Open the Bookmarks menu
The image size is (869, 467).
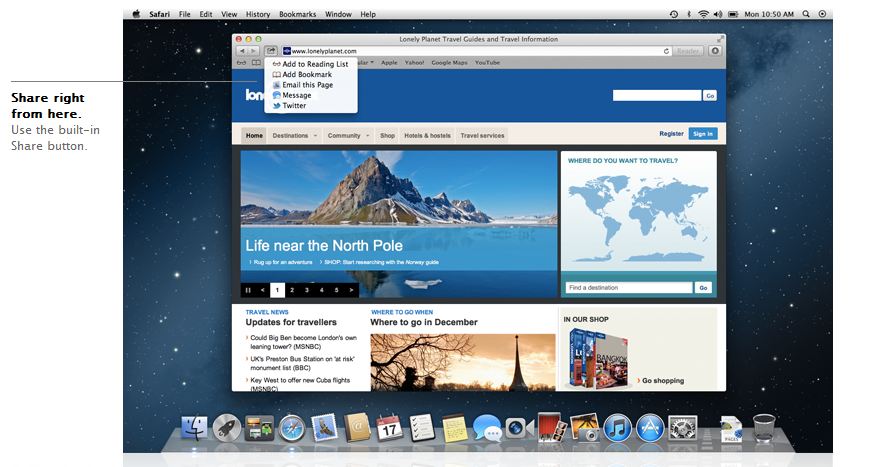(x=298, y=14)
